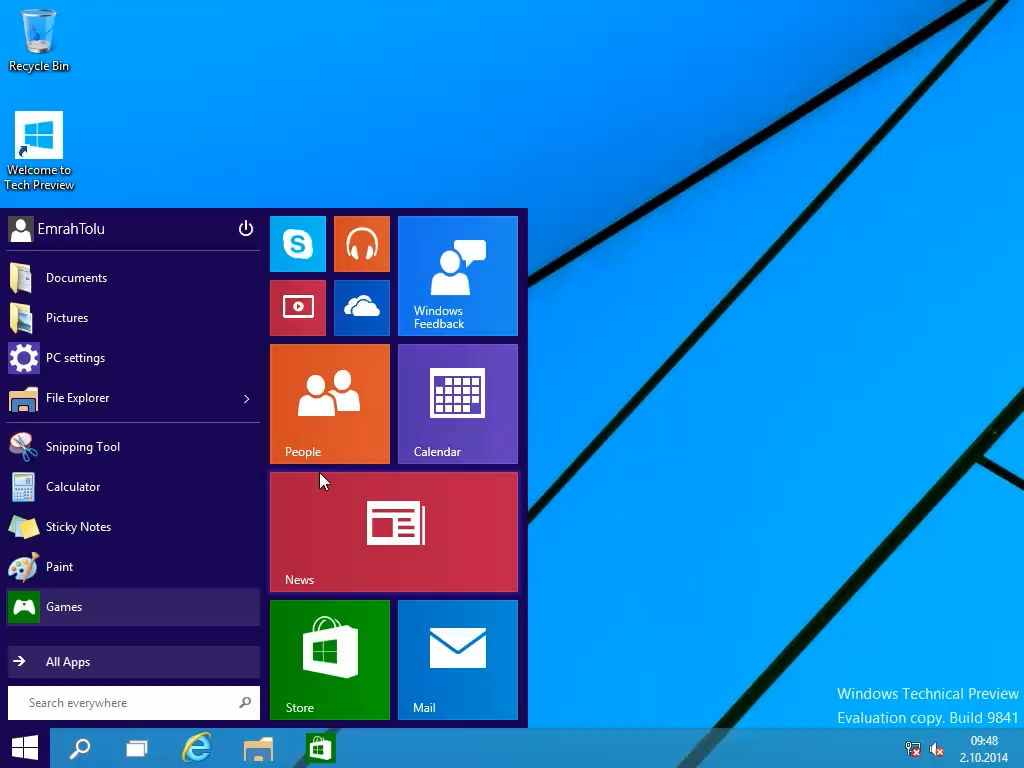Select the Recycle Bin desktop icon
1024x768 pixels.
(x=39, y=39)
